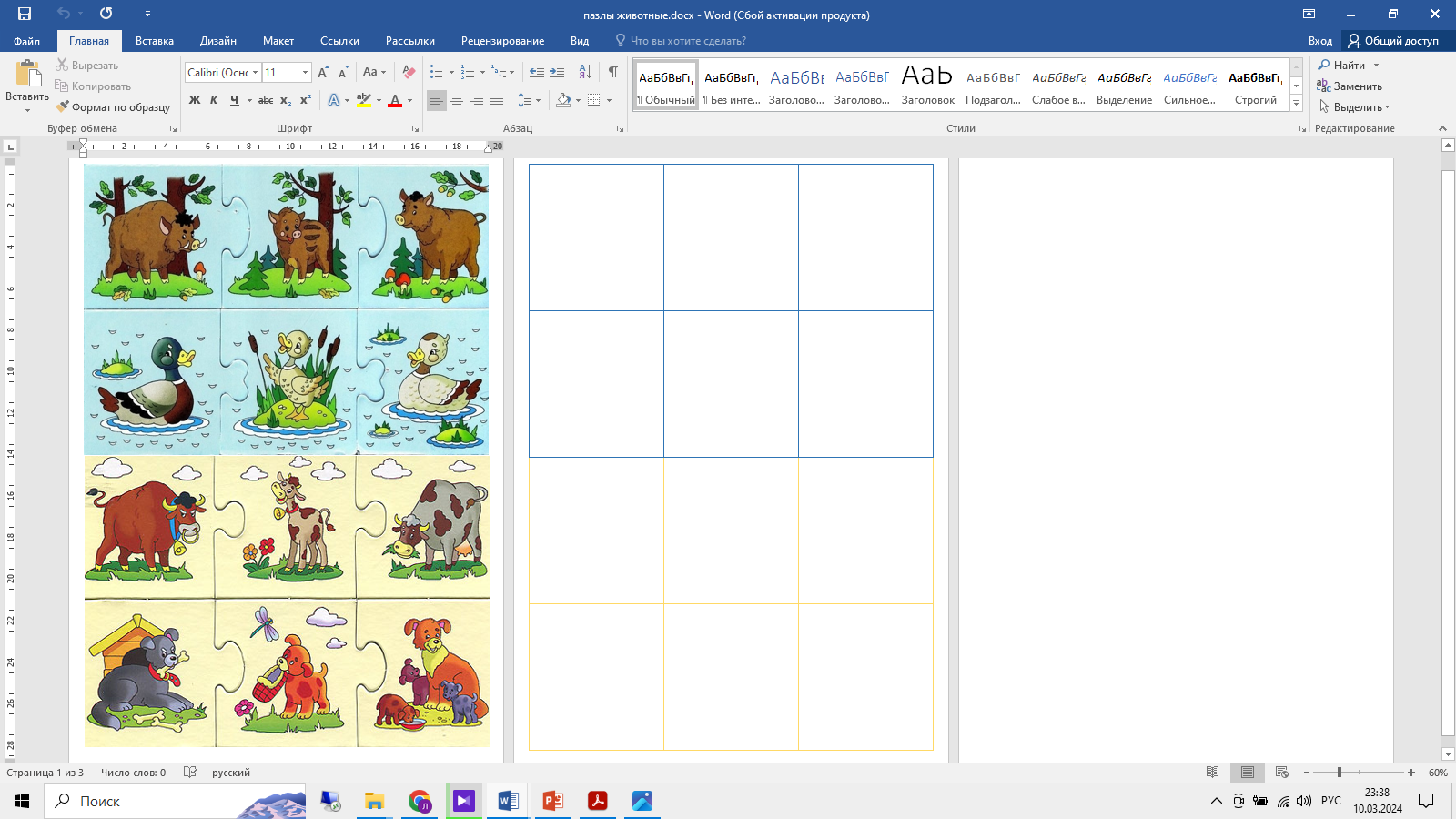This screenshot has height=819, width=1456.
Task: Toggle paragraph marks display (¶)
Action: pos(613,72)
